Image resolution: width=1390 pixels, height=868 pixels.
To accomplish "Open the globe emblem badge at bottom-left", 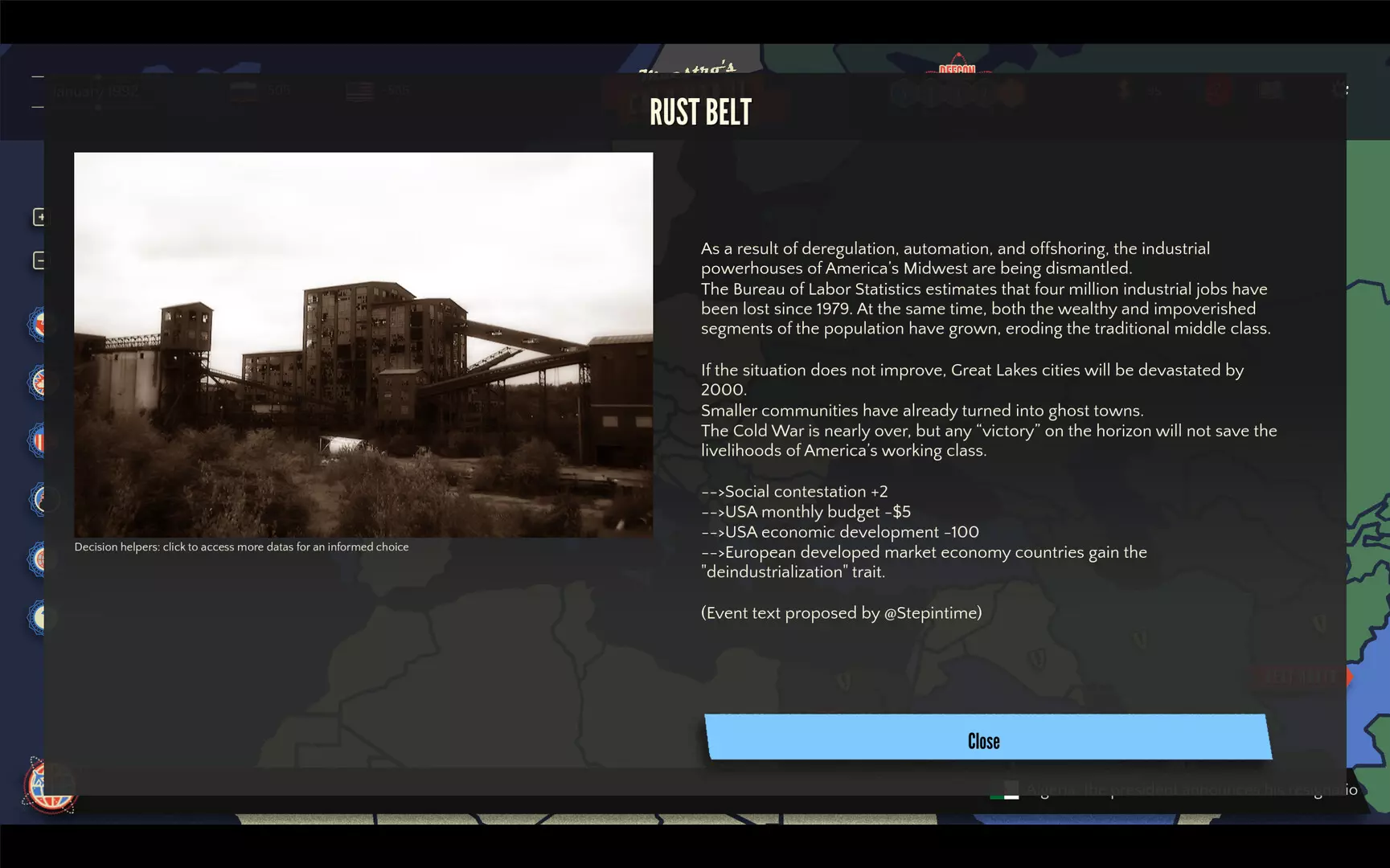I will [x=50, y=785].
